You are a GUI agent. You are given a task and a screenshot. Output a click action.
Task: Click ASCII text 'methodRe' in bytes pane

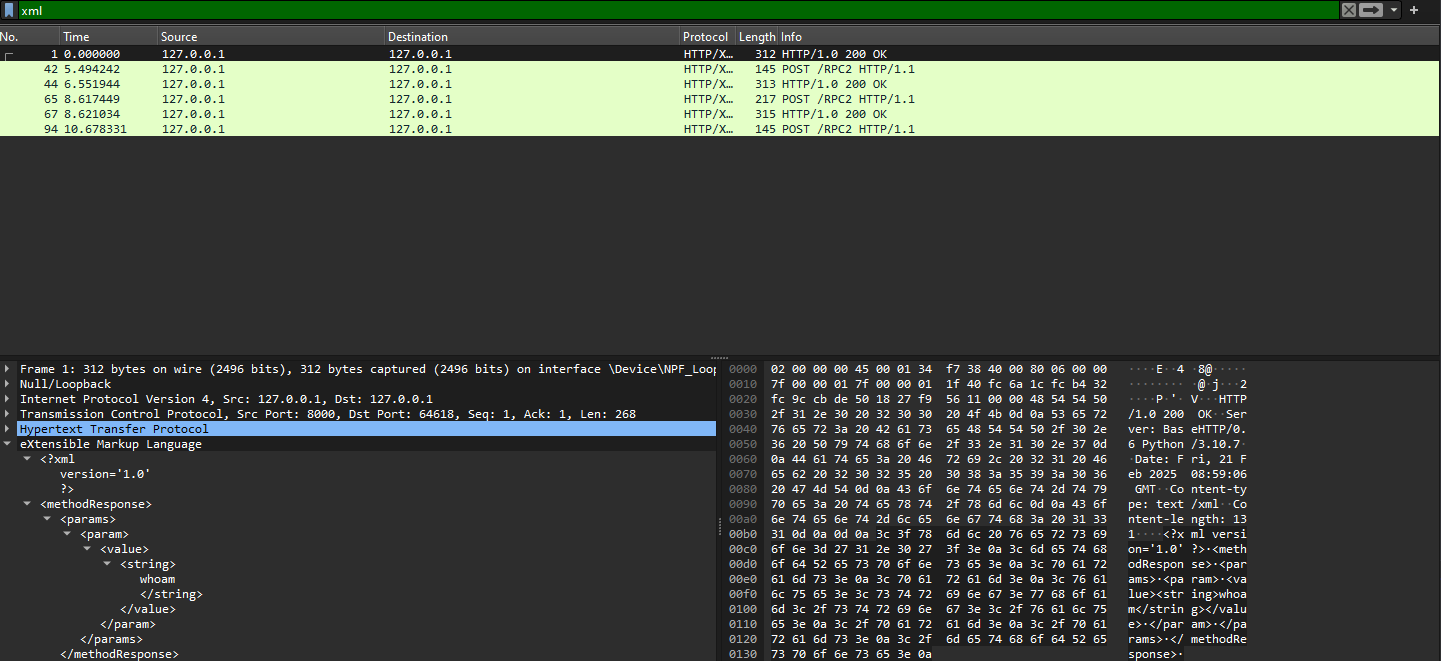point(1219,639)
